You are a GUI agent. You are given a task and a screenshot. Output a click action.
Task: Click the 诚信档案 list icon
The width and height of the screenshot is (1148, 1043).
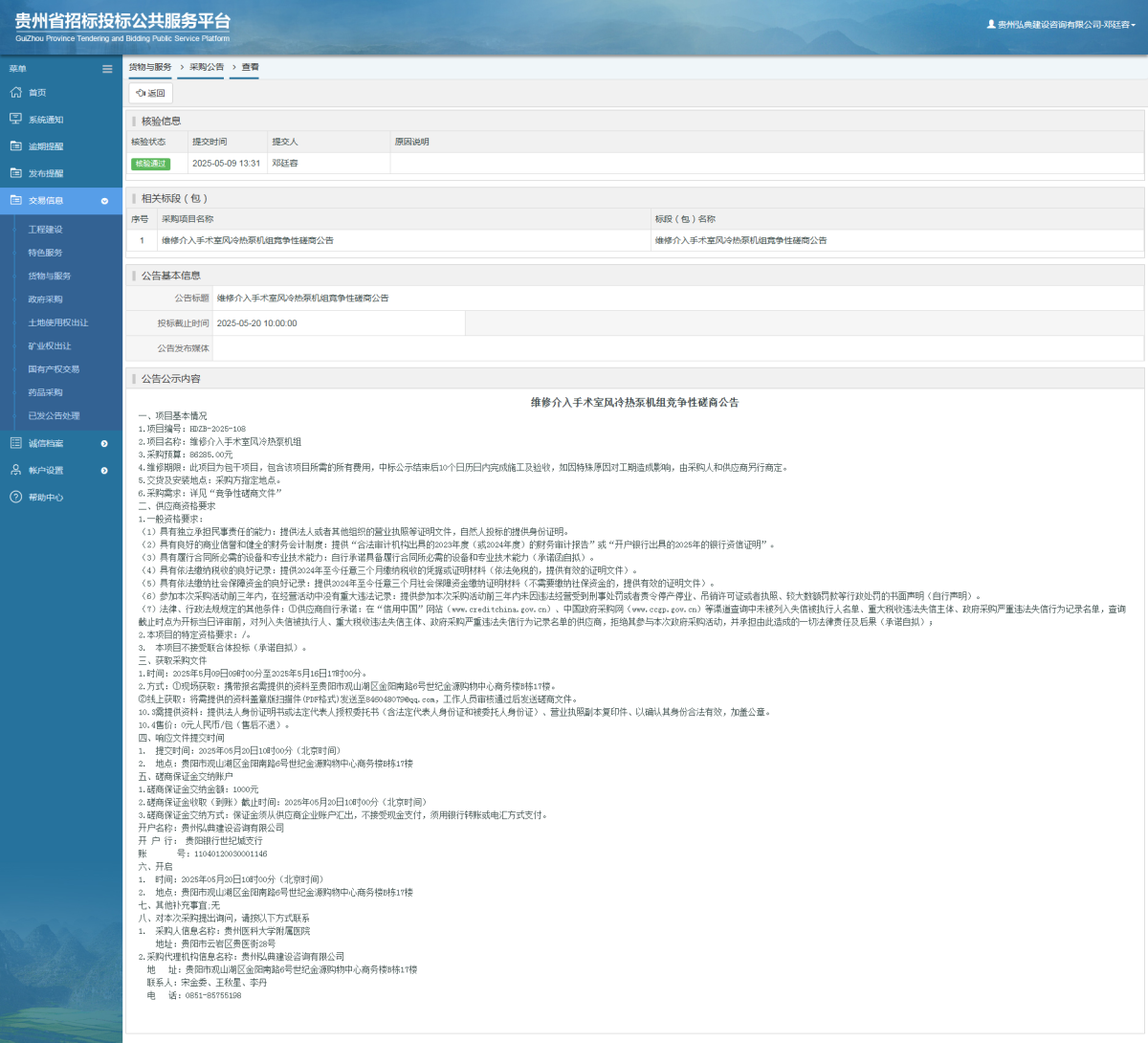click(15, 443)
